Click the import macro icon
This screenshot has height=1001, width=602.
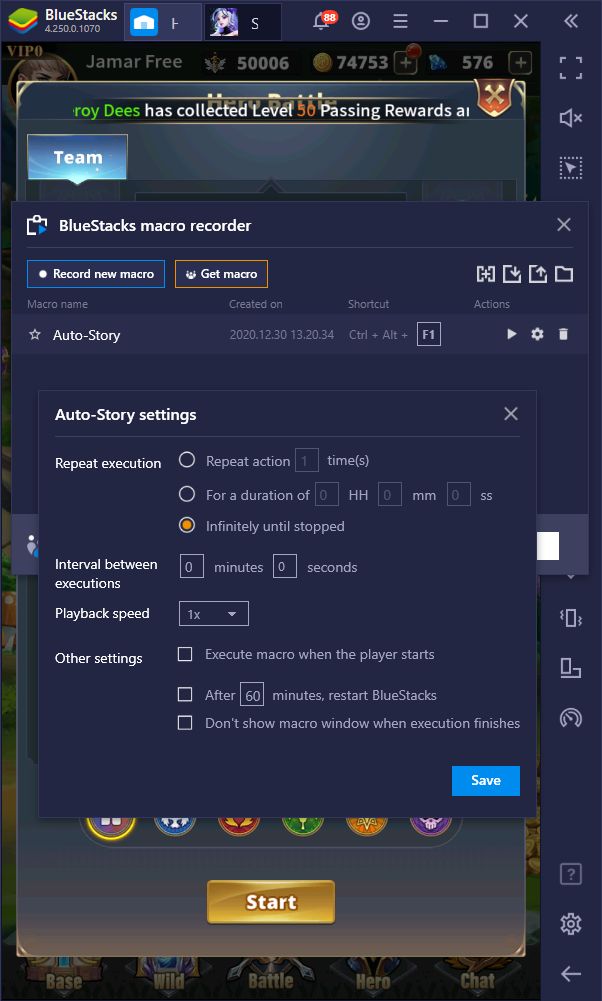[x=511, y=274]
